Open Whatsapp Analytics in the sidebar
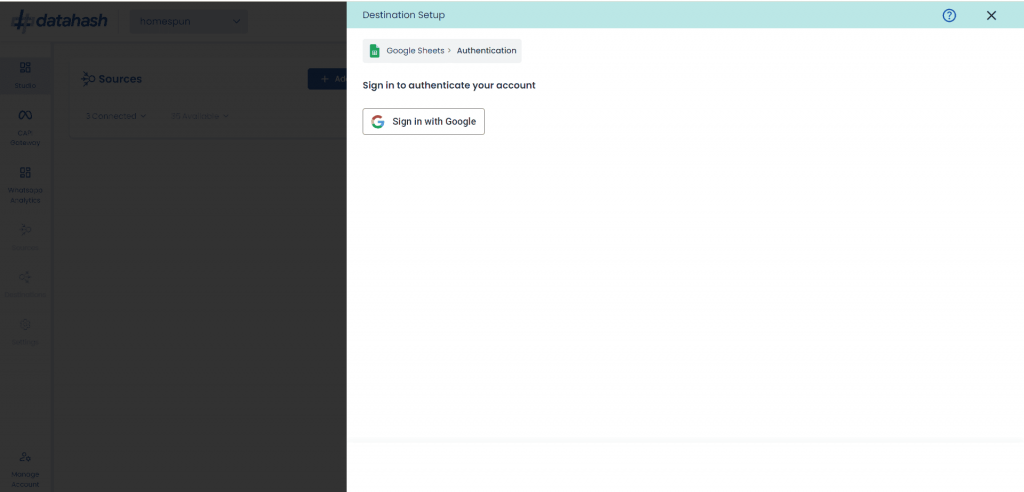Viewport: 1024px width, 492px height. [x=25, y=185]
